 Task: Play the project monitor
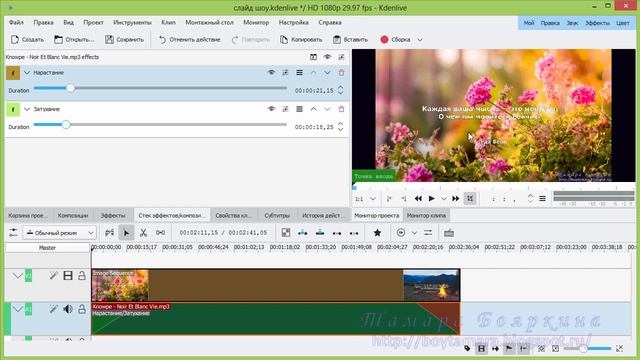(431, 199)
